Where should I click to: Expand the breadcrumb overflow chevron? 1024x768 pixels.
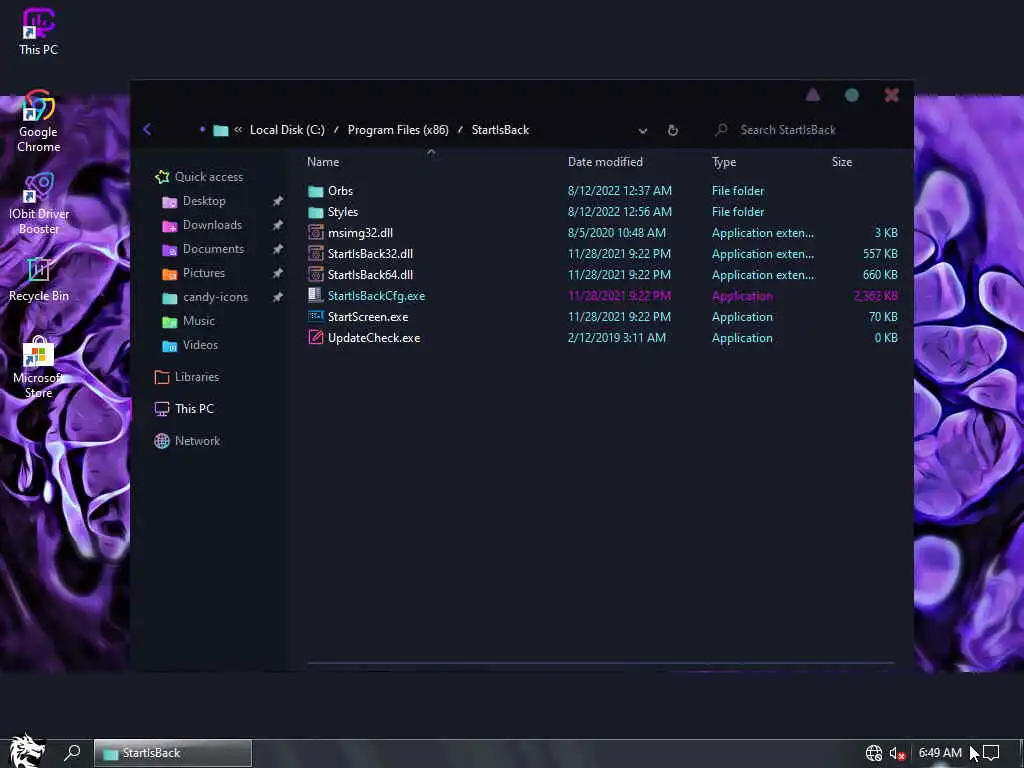coord(238,129)
